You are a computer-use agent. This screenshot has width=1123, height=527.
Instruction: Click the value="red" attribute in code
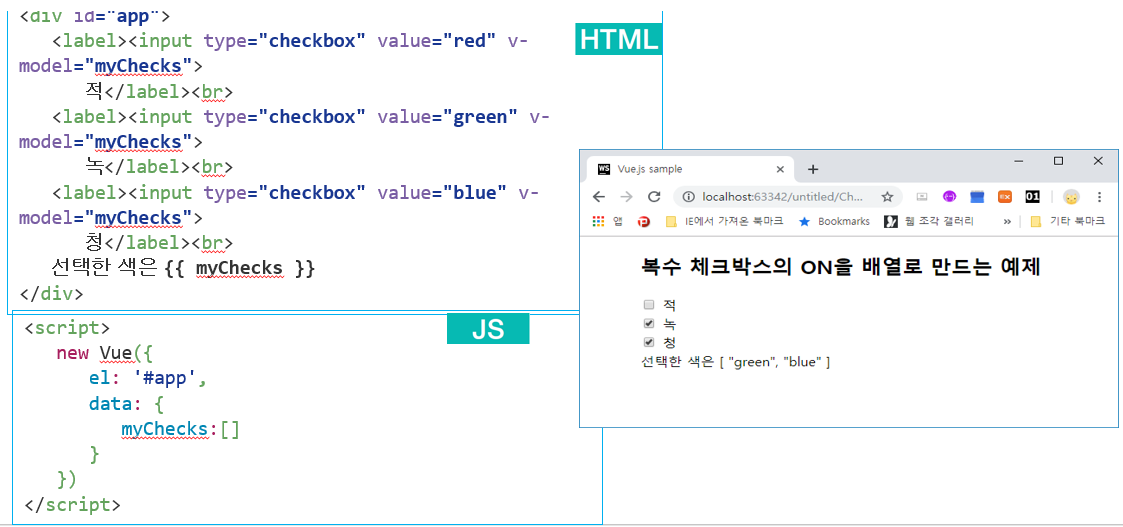tap(437, 41)
